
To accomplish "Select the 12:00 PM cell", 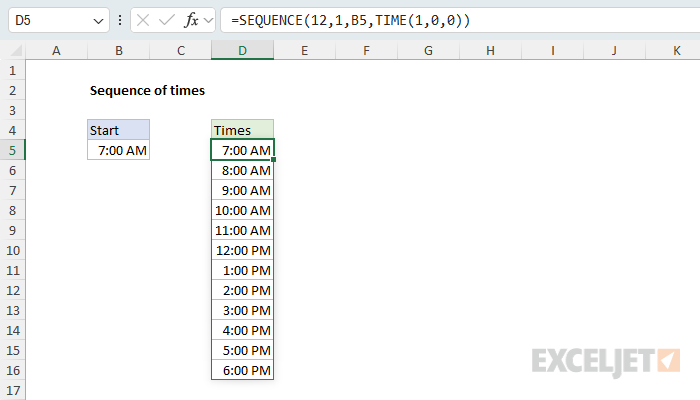I will click(242, 250).
